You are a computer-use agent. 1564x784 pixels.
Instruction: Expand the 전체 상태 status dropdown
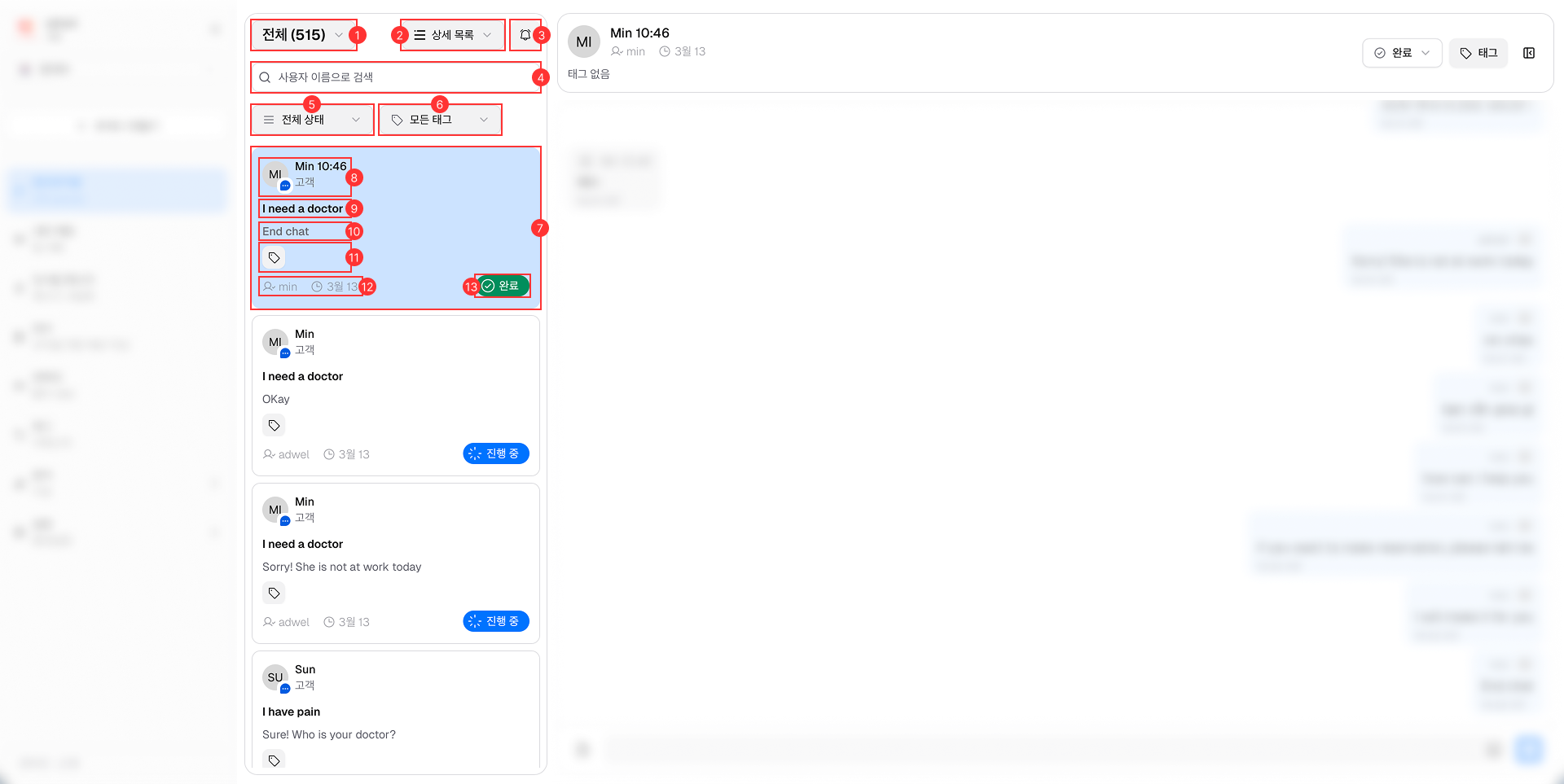point(312,119)
